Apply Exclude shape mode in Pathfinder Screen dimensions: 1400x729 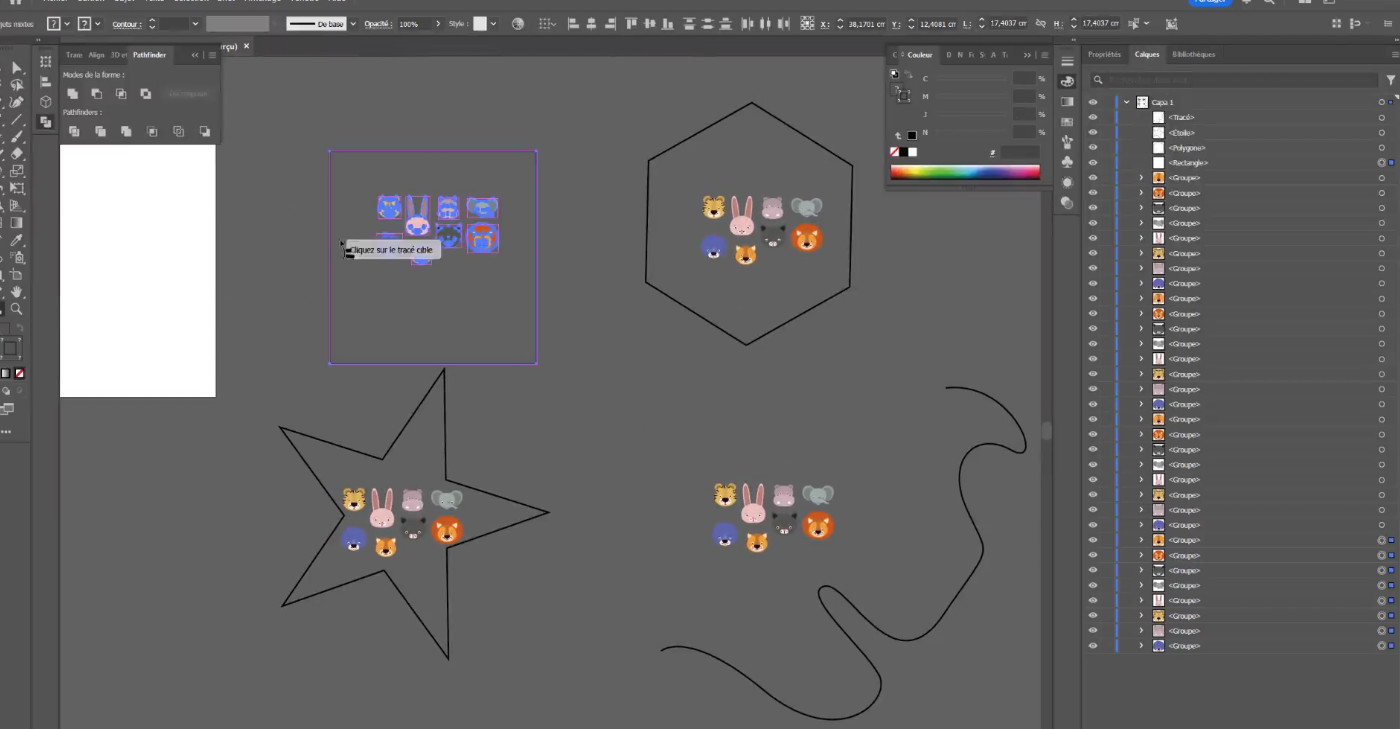click(x=146, y=94)
